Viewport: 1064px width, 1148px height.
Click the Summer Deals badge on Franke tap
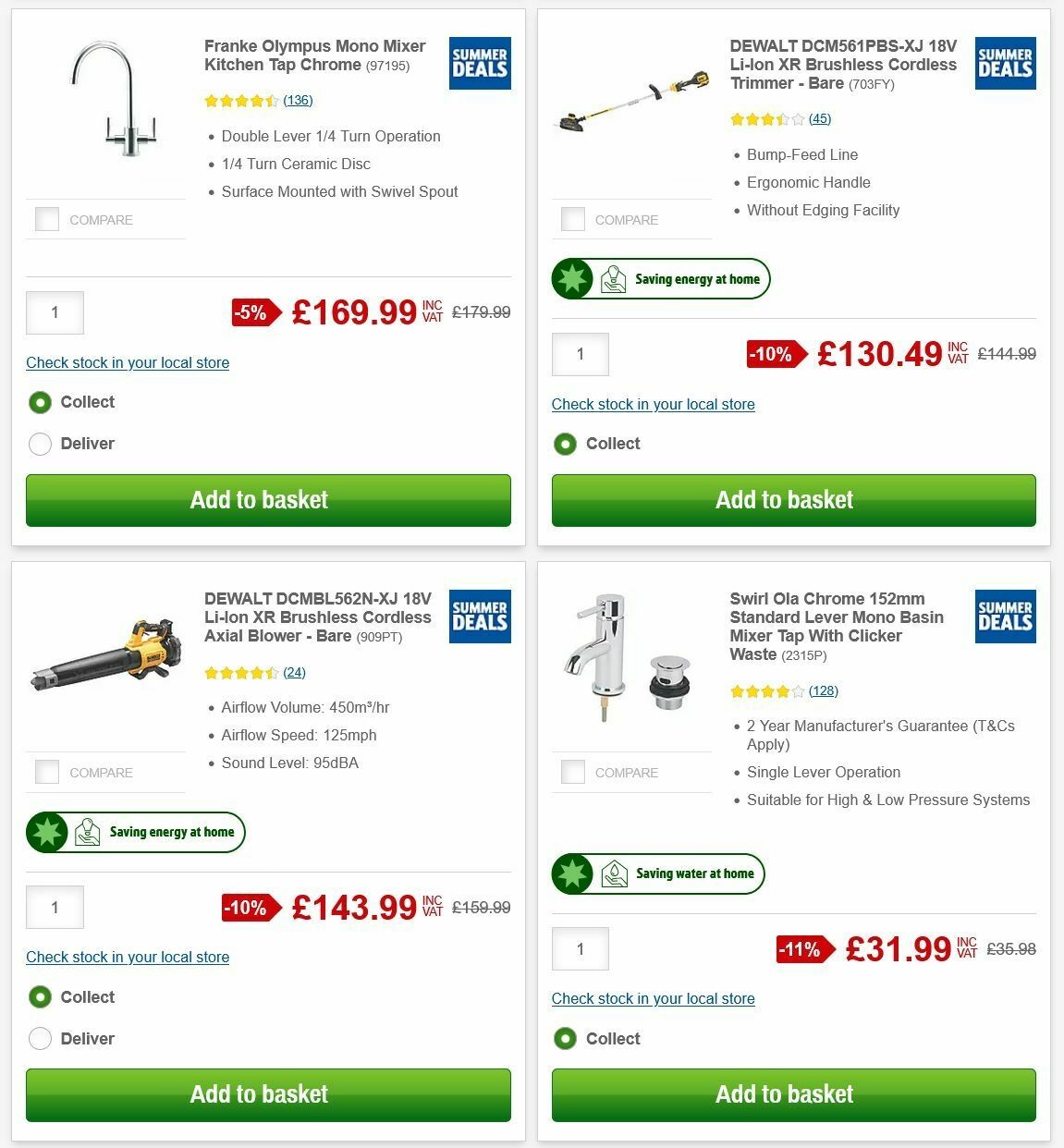(479, 63)
